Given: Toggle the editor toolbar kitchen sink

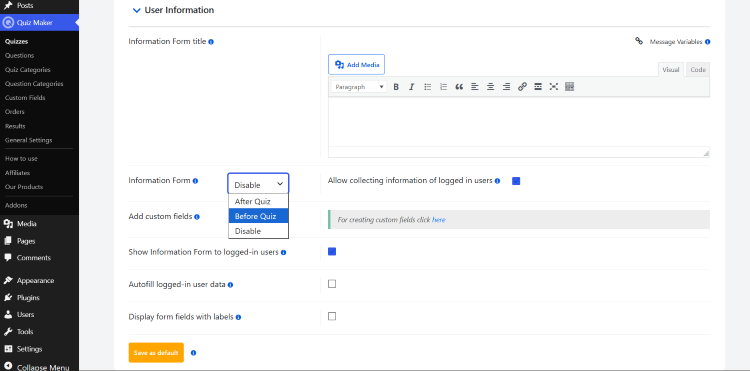Looking at the screenshot, I should [x=569, y=87].
